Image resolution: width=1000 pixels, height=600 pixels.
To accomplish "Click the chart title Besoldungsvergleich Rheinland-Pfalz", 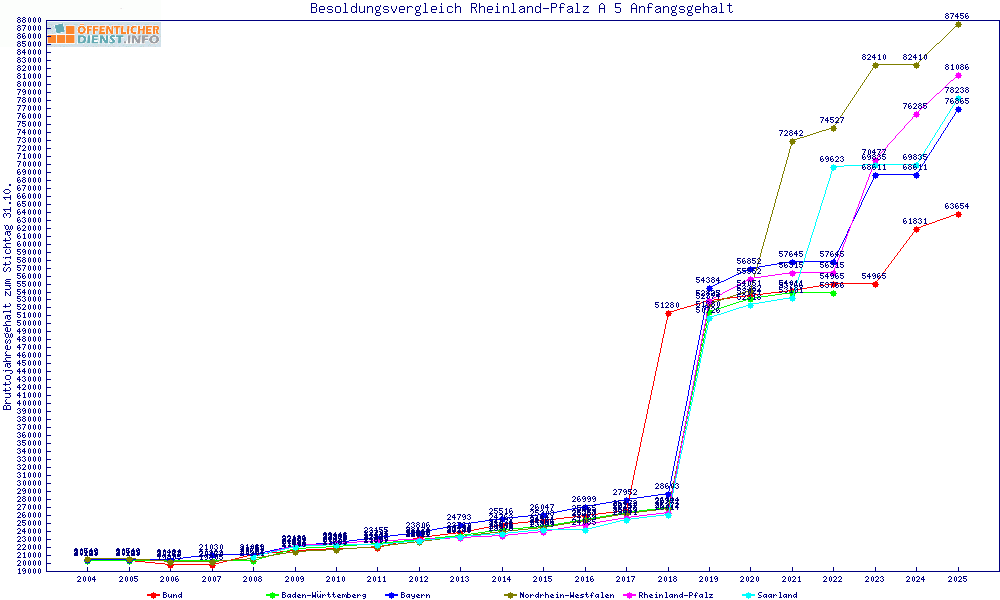I will coord(521,9).
